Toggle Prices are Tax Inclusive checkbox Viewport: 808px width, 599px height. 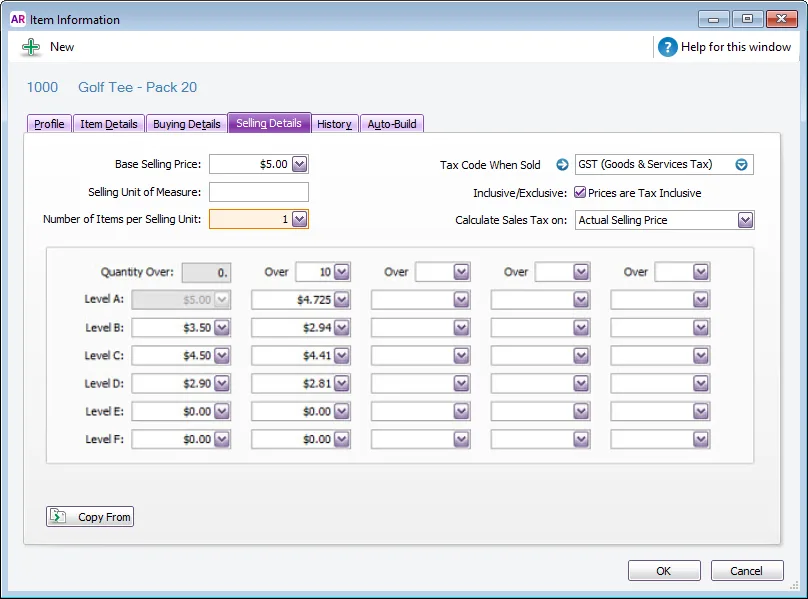(x=580, y=192)
